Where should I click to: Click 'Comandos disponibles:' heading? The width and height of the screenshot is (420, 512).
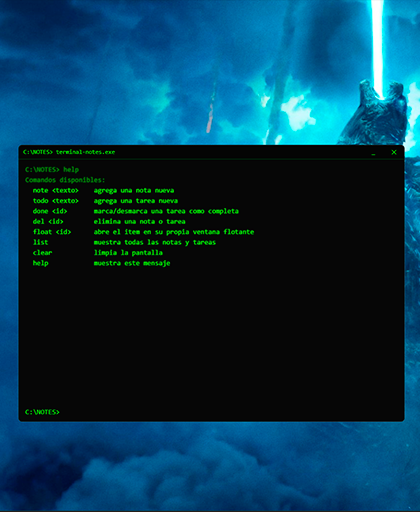(65, 180)
